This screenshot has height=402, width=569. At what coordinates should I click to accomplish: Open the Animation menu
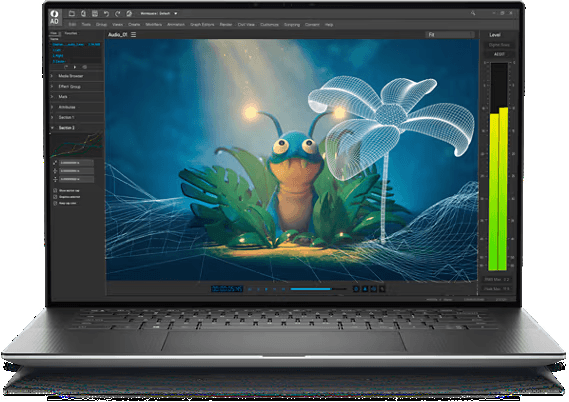point(176,25)
